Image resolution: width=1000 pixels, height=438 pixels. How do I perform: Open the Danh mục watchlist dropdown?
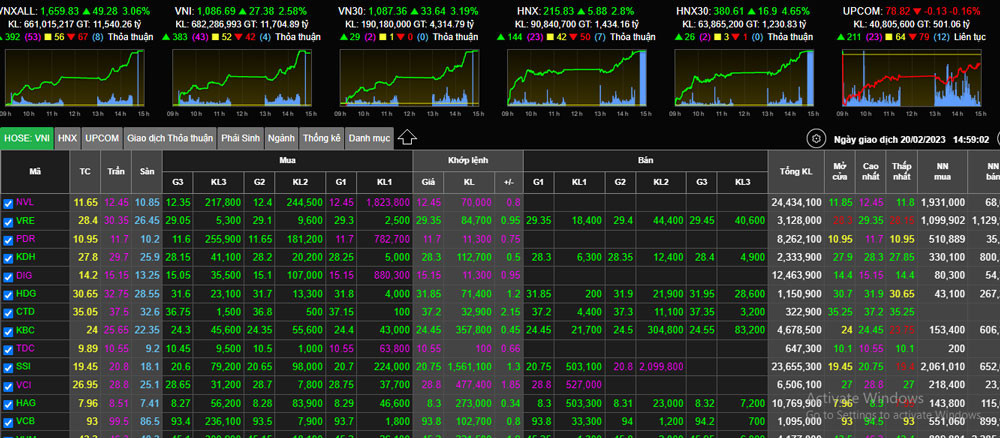pyautogui.click(x=368, y=138)
